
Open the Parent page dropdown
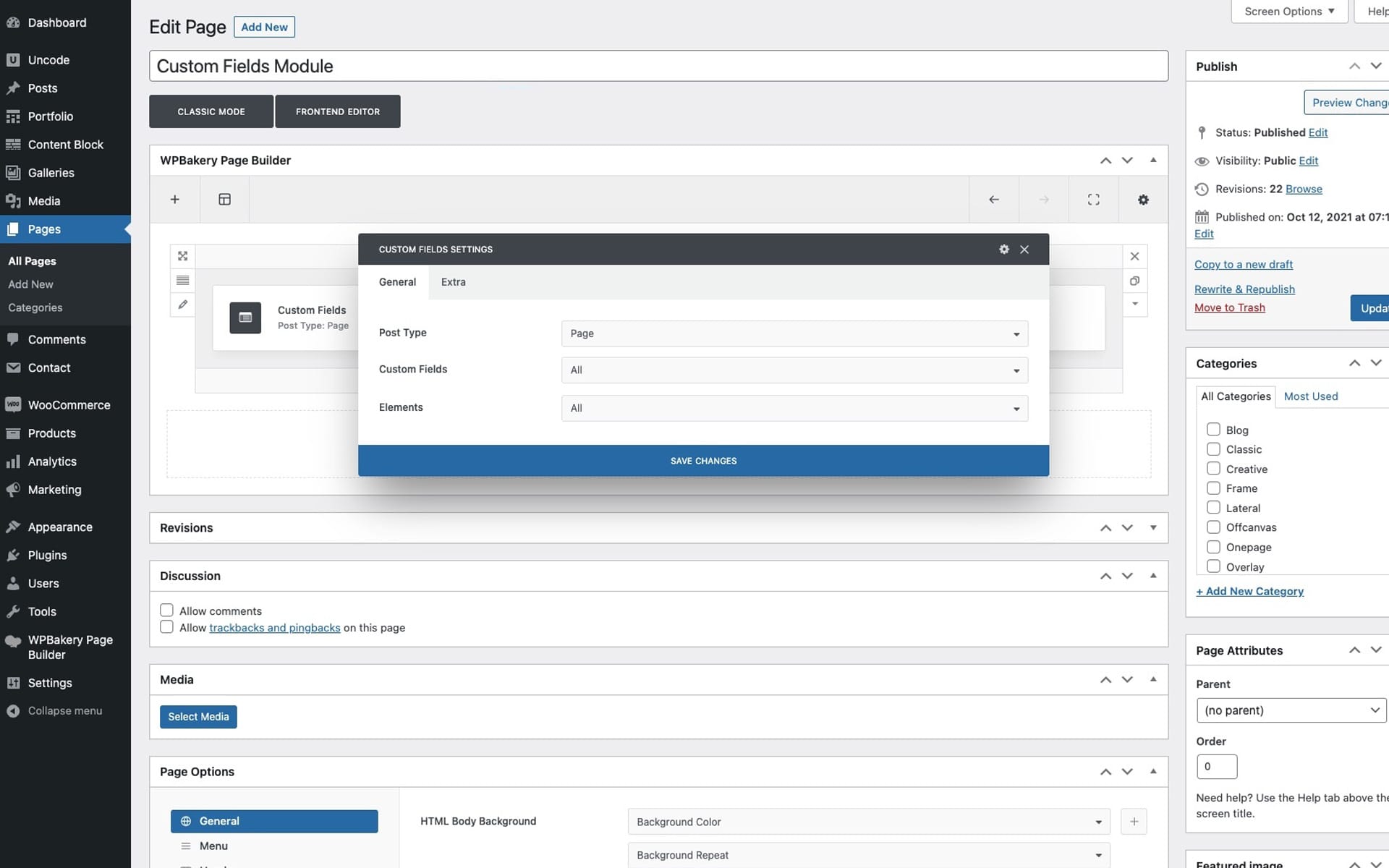(x=1291, y=710)
